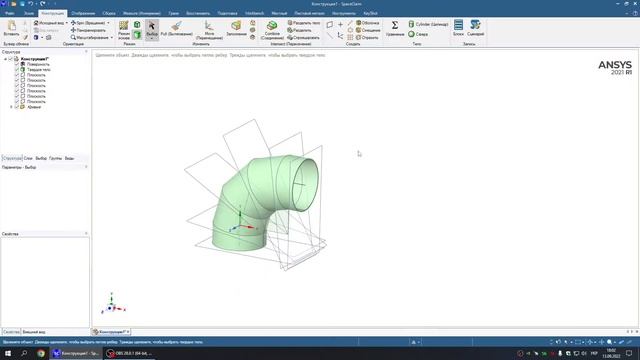Open the Файл menu tab
Viewport: 640px width, 360px height.
pyautogui.click(x=10, y=13)
